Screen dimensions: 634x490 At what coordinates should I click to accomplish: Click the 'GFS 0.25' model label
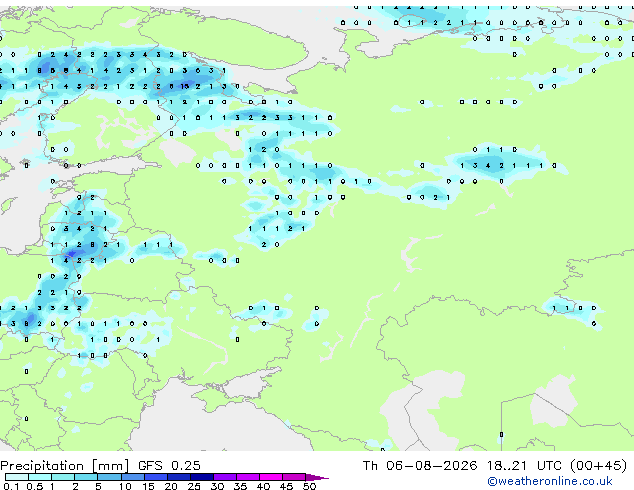click(169, 465)
